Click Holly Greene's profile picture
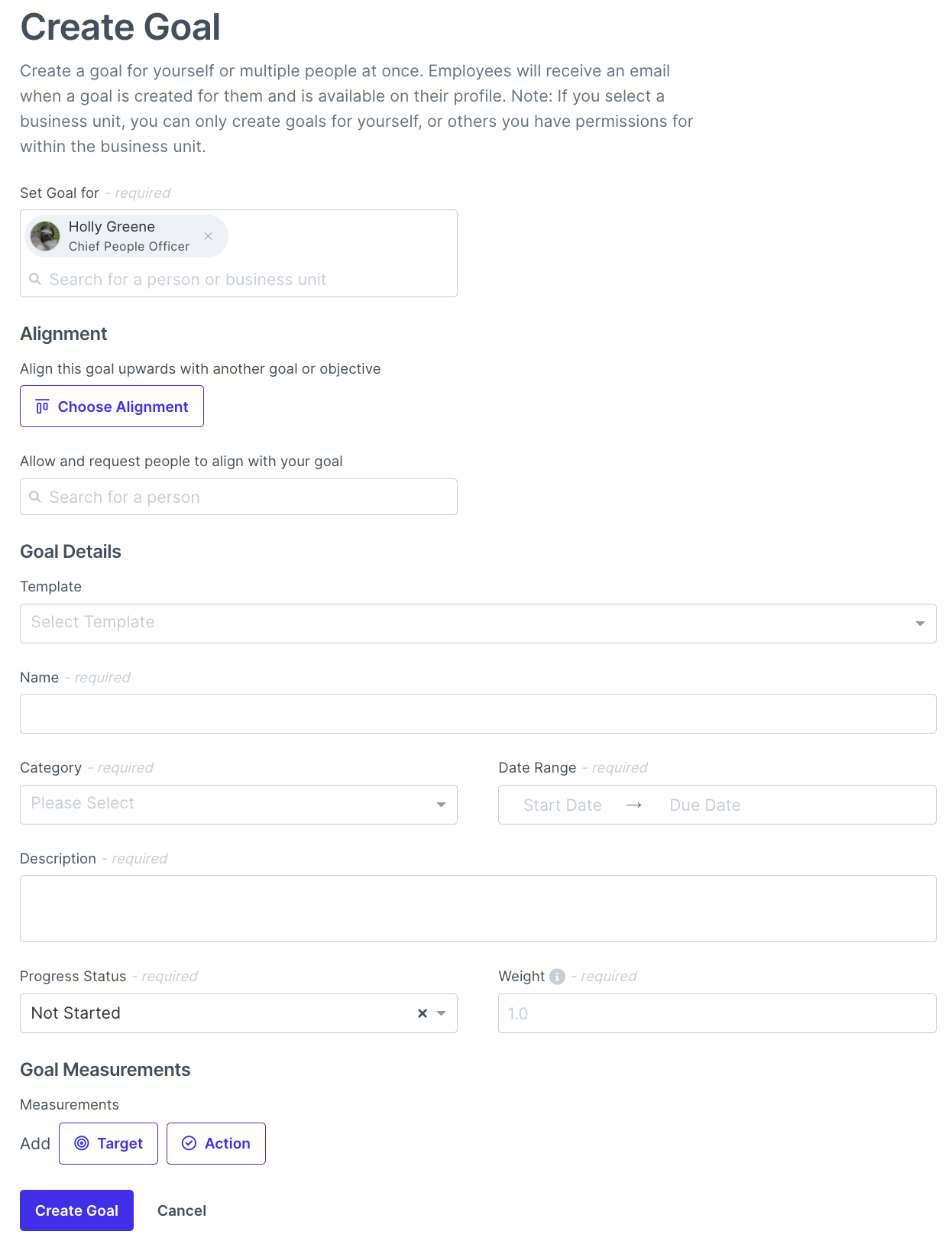Image resolution: width=952 pixels, height=1241 pixels. tap(44, 236)
